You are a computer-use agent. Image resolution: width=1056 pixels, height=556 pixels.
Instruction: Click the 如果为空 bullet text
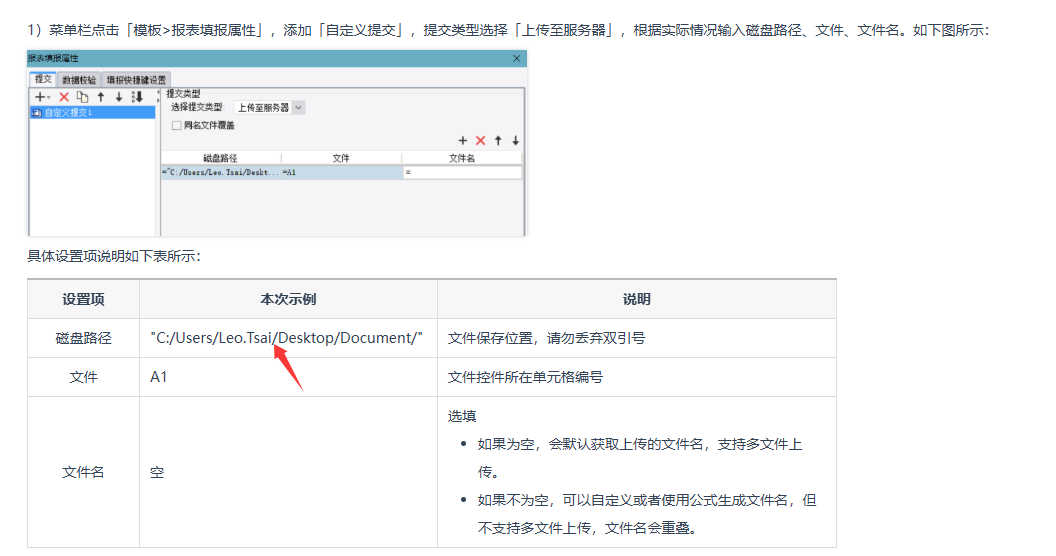click(640, 458)
